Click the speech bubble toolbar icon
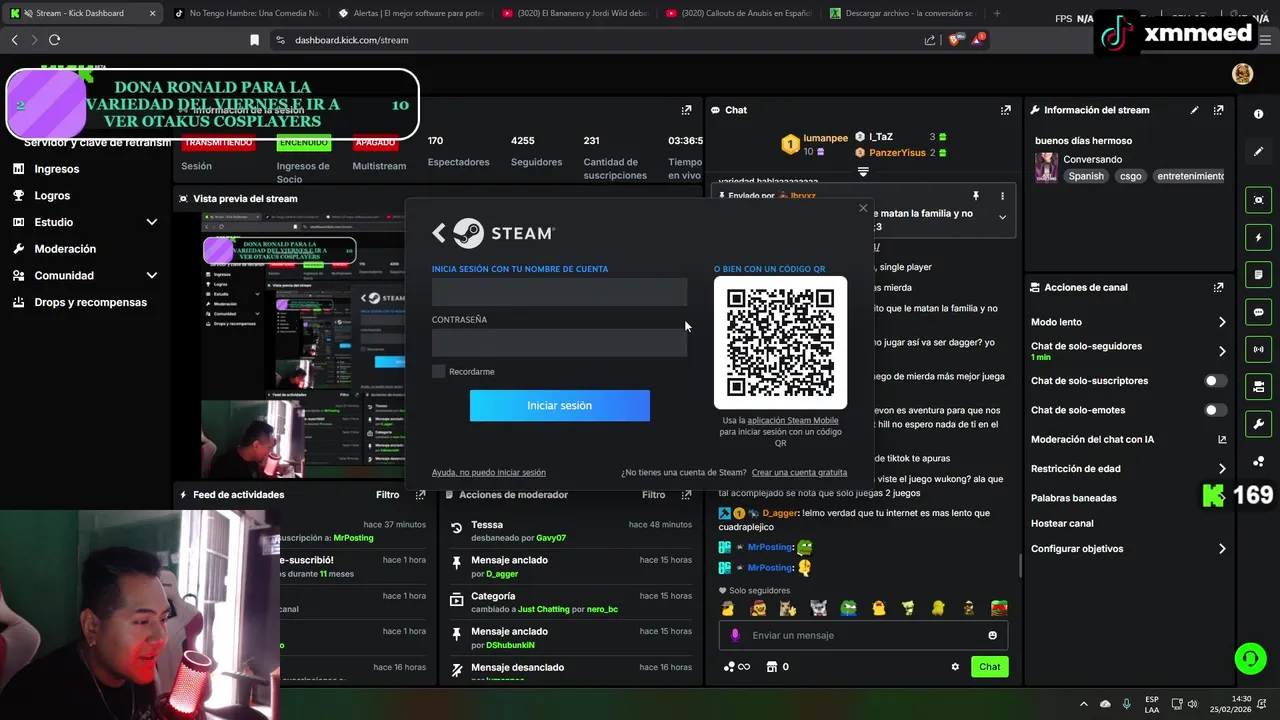This screenshot has height=720, width=1280. click(x=1258, y=312)
